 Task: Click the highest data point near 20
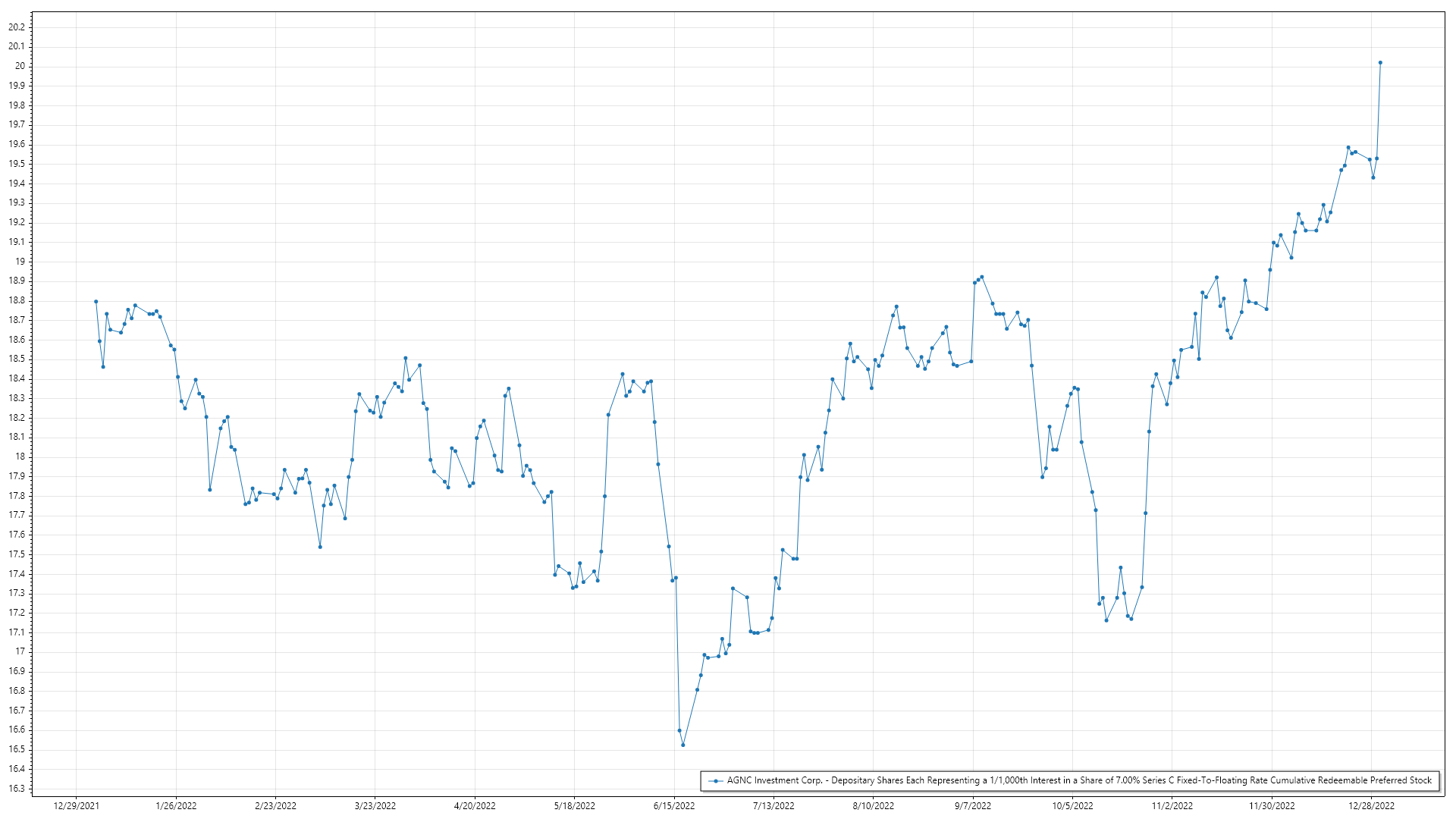(1380, 63)
